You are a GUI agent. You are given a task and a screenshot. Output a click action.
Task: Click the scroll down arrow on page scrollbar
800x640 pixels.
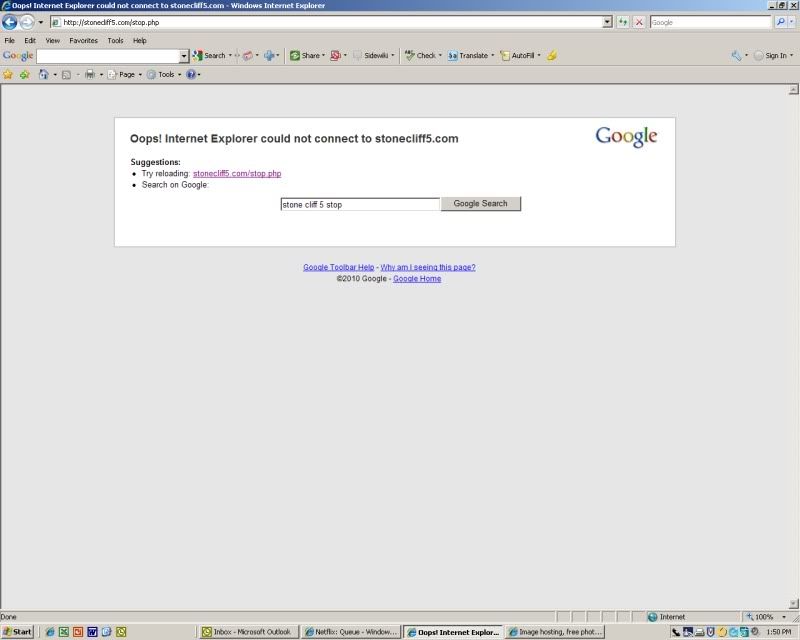point(793,604)
